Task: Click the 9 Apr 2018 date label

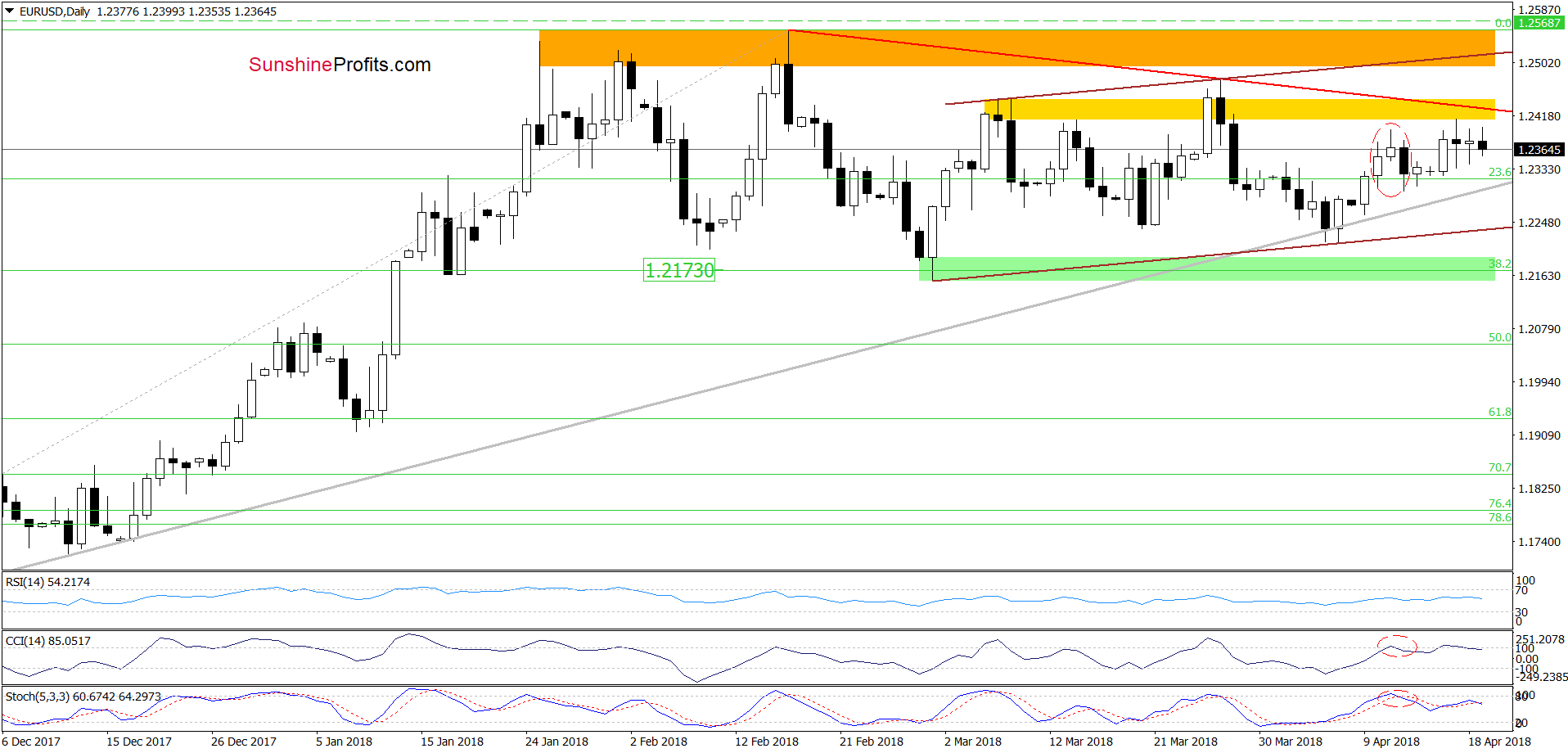Action: [1391, 742]
